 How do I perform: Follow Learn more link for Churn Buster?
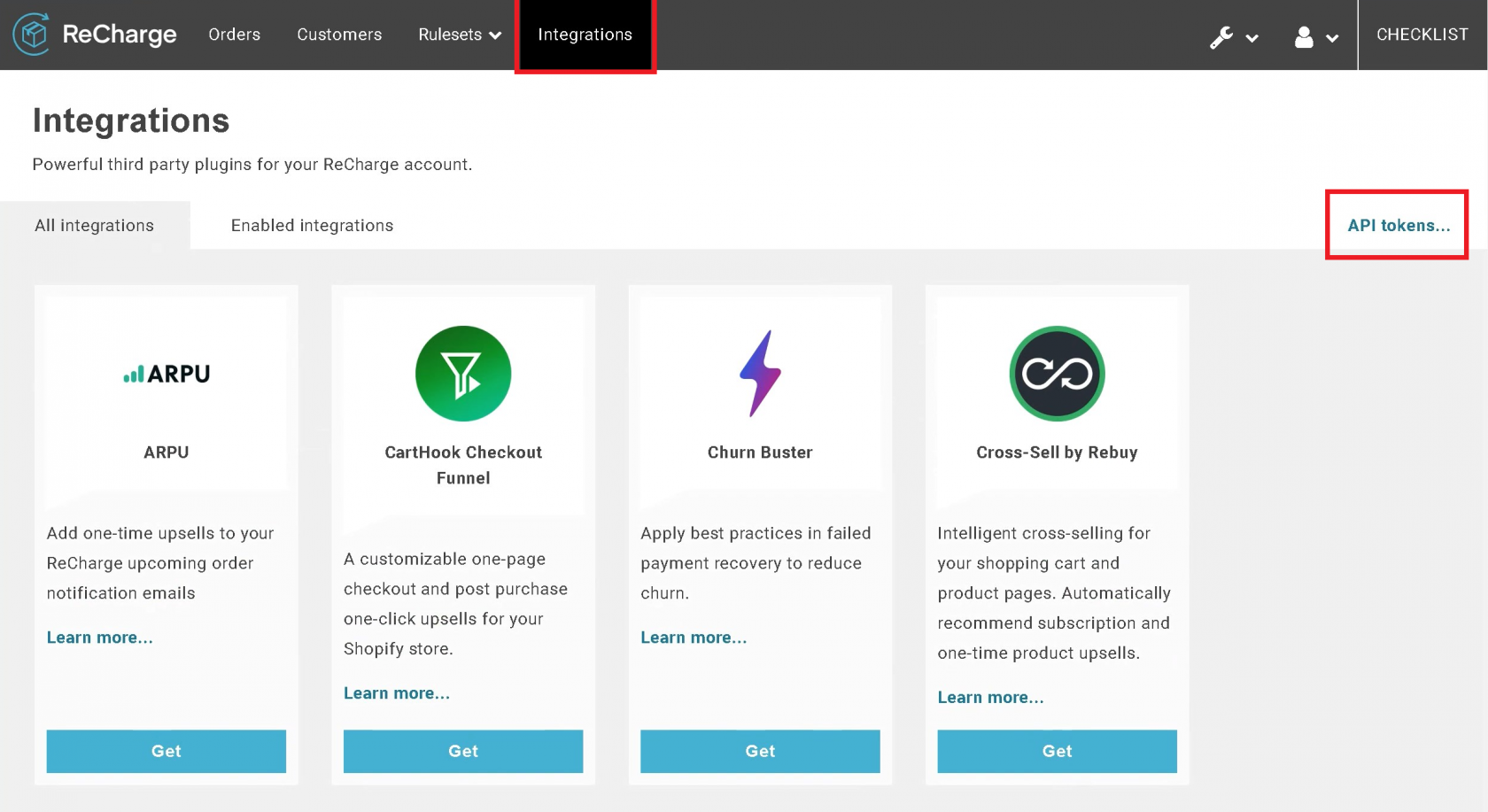(x=694, y=638)
